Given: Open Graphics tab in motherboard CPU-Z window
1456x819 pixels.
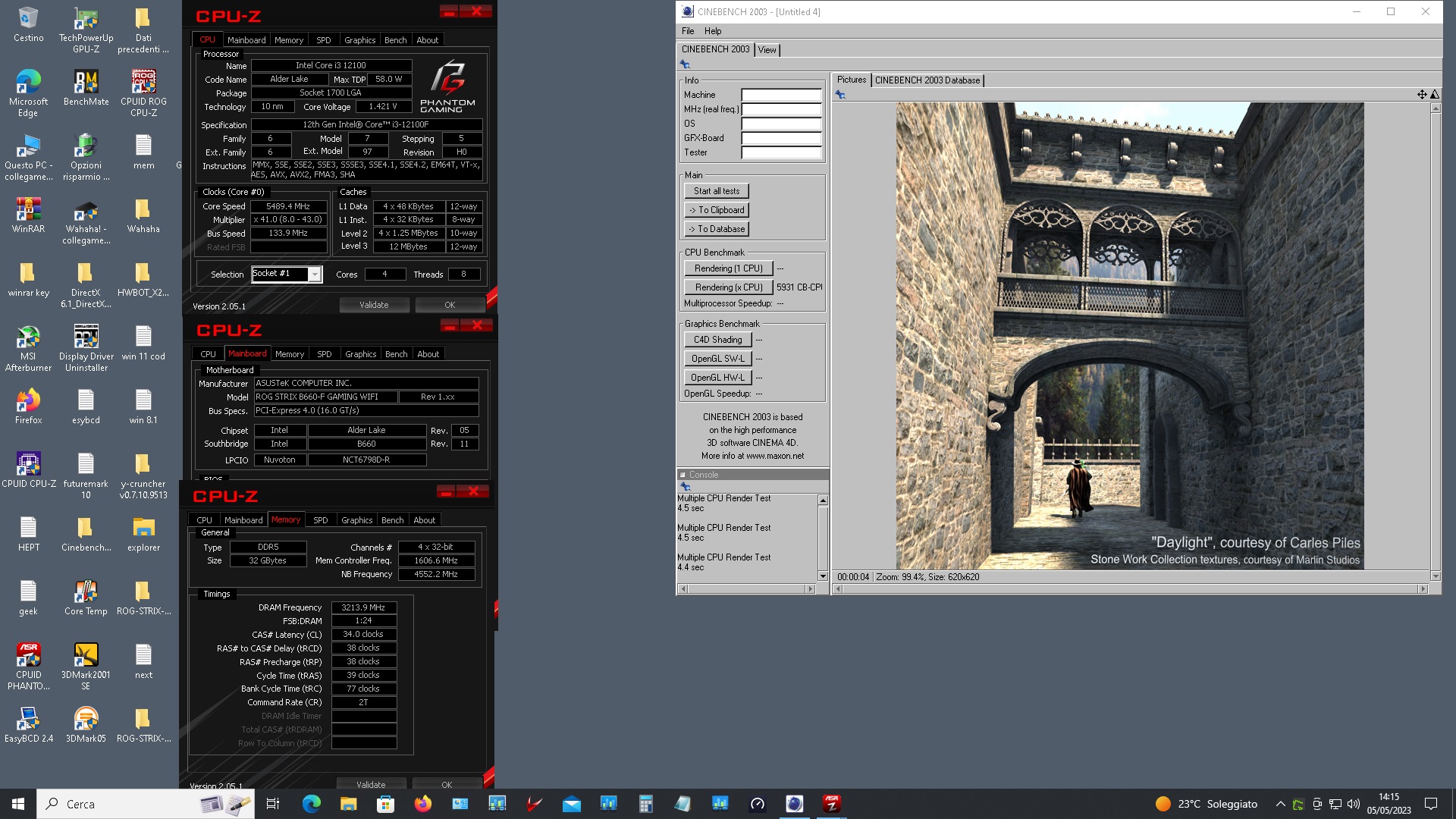Looking at the screenshot, I should [x=360, y=354].
